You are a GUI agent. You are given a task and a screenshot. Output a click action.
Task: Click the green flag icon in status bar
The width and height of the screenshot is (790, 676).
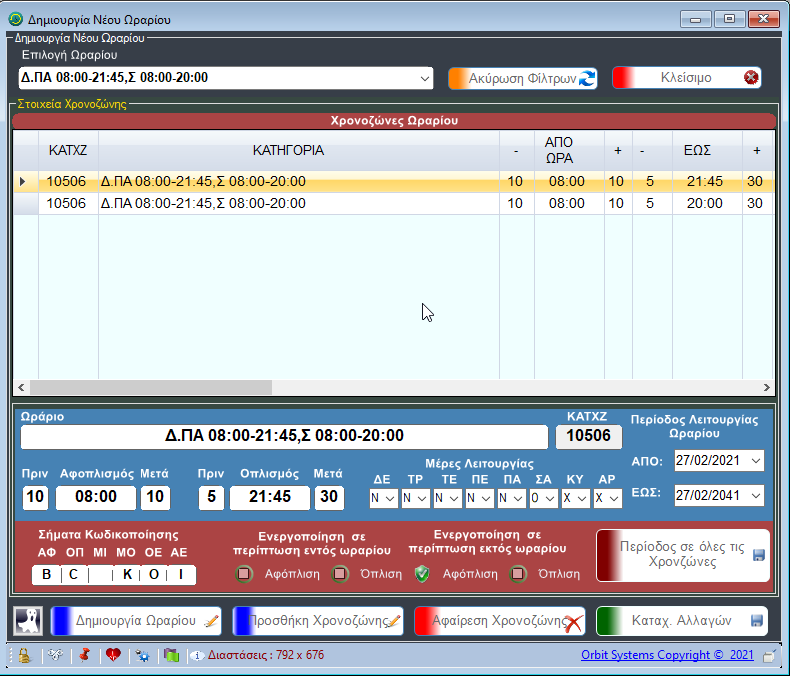[x=171, y=656]
